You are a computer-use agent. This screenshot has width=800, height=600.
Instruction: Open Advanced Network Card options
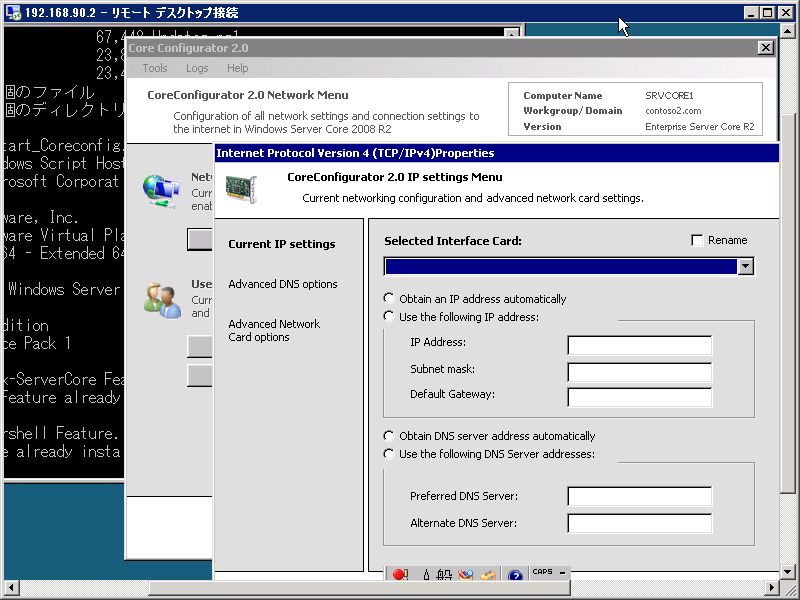[274, 330]
